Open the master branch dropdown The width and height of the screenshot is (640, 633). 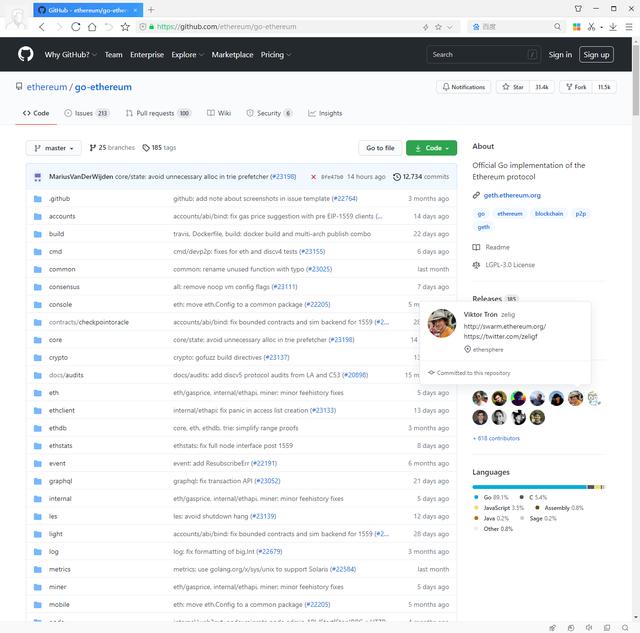(x=53, y=148)
